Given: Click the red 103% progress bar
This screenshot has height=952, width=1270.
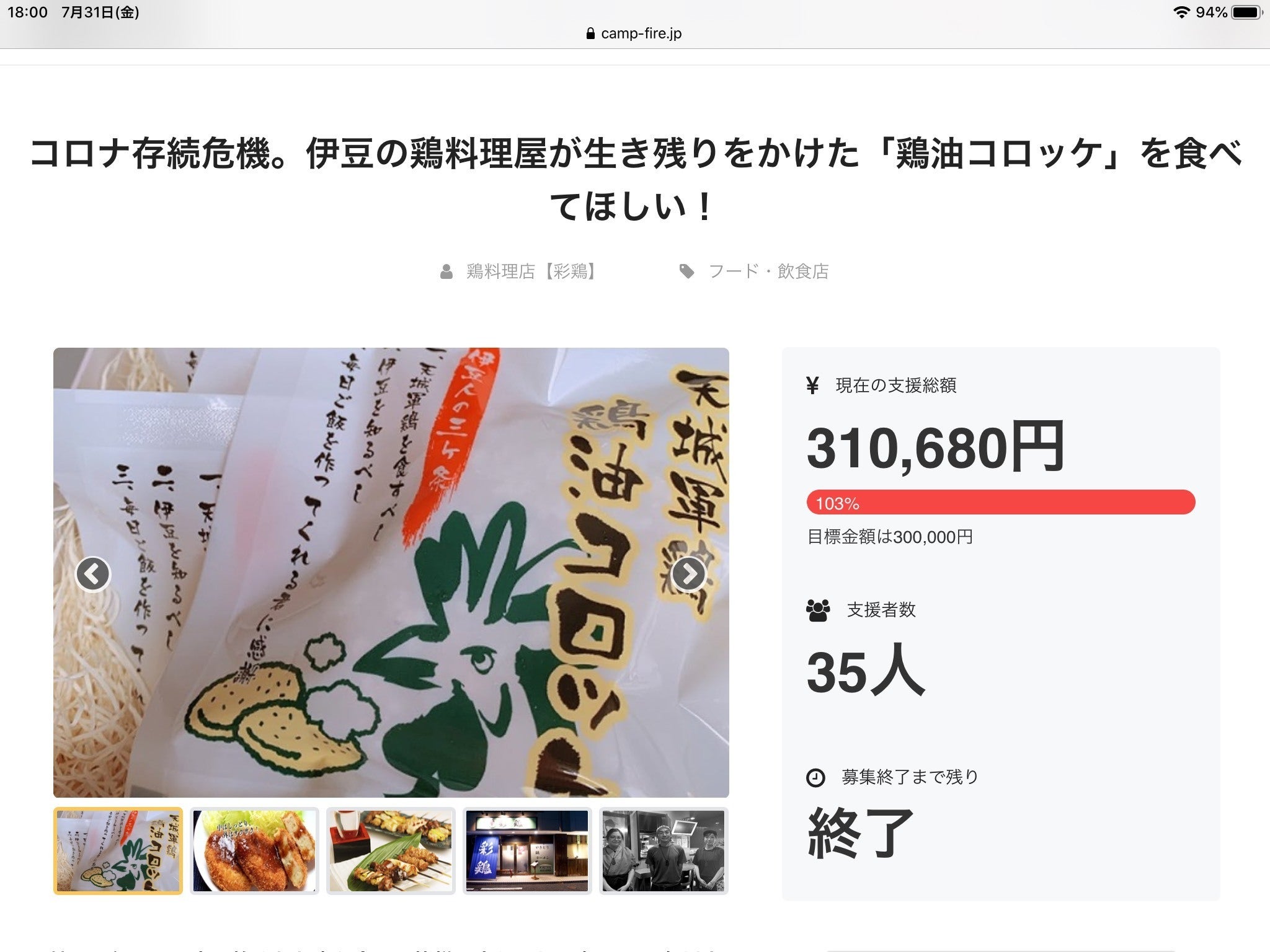Looking at the screenshot, I should (1000, 502).
